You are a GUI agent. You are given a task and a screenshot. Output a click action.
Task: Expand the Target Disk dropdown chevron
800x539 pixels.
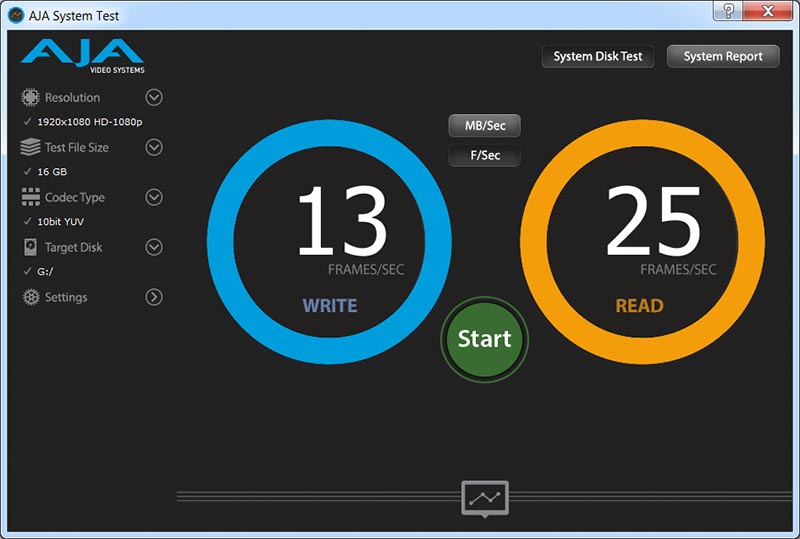[x=154, y=247]
